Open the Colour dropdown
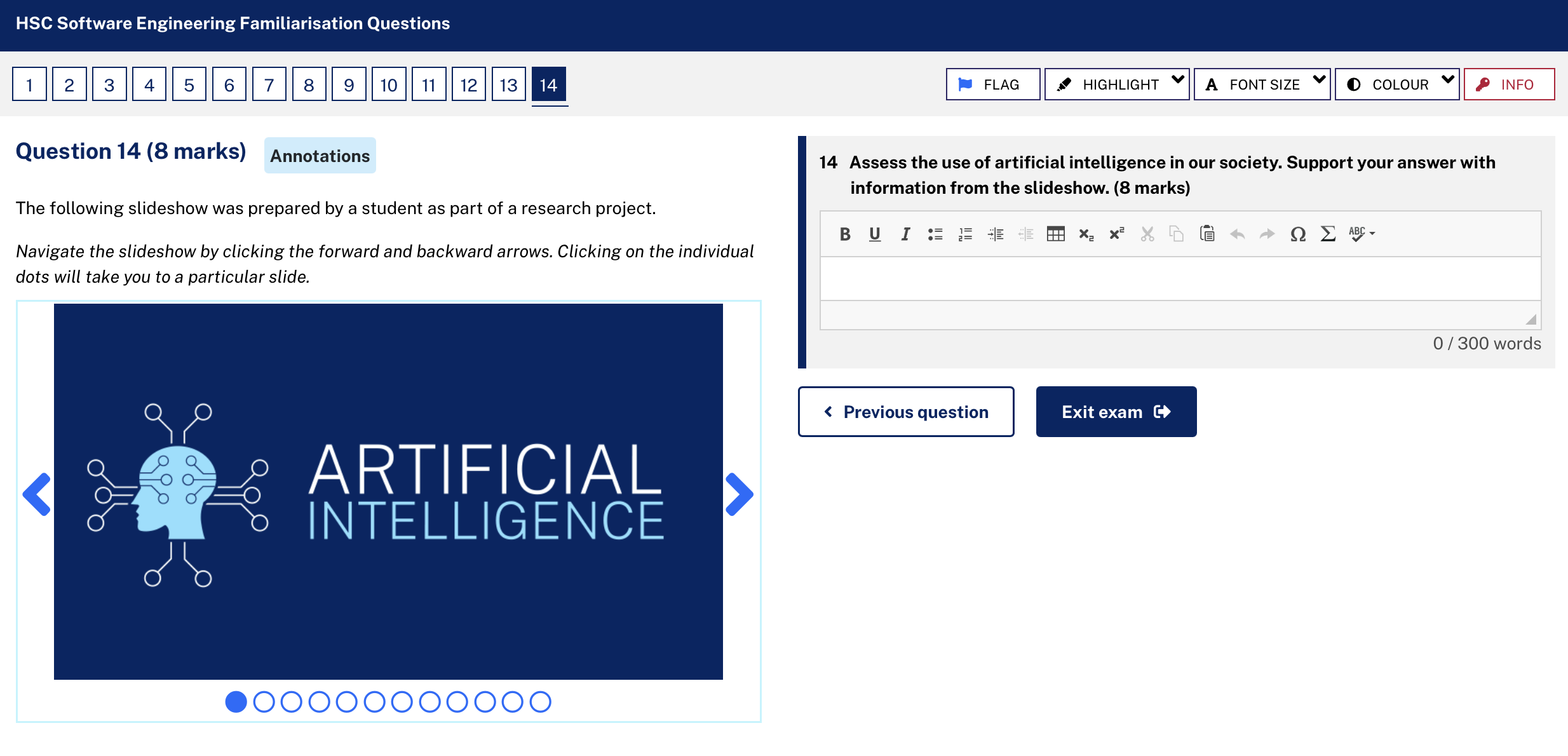The image size is (1568, 756). click(x=1396, y=84)
